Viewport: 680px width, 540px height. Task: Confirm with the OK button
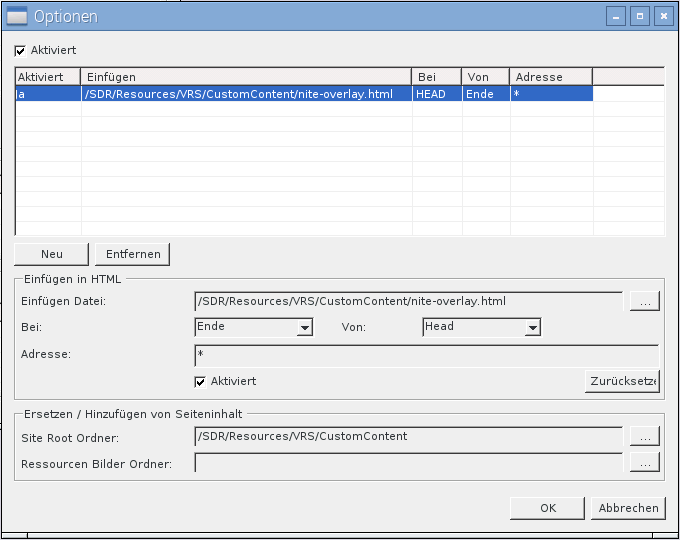coord(547,508)
